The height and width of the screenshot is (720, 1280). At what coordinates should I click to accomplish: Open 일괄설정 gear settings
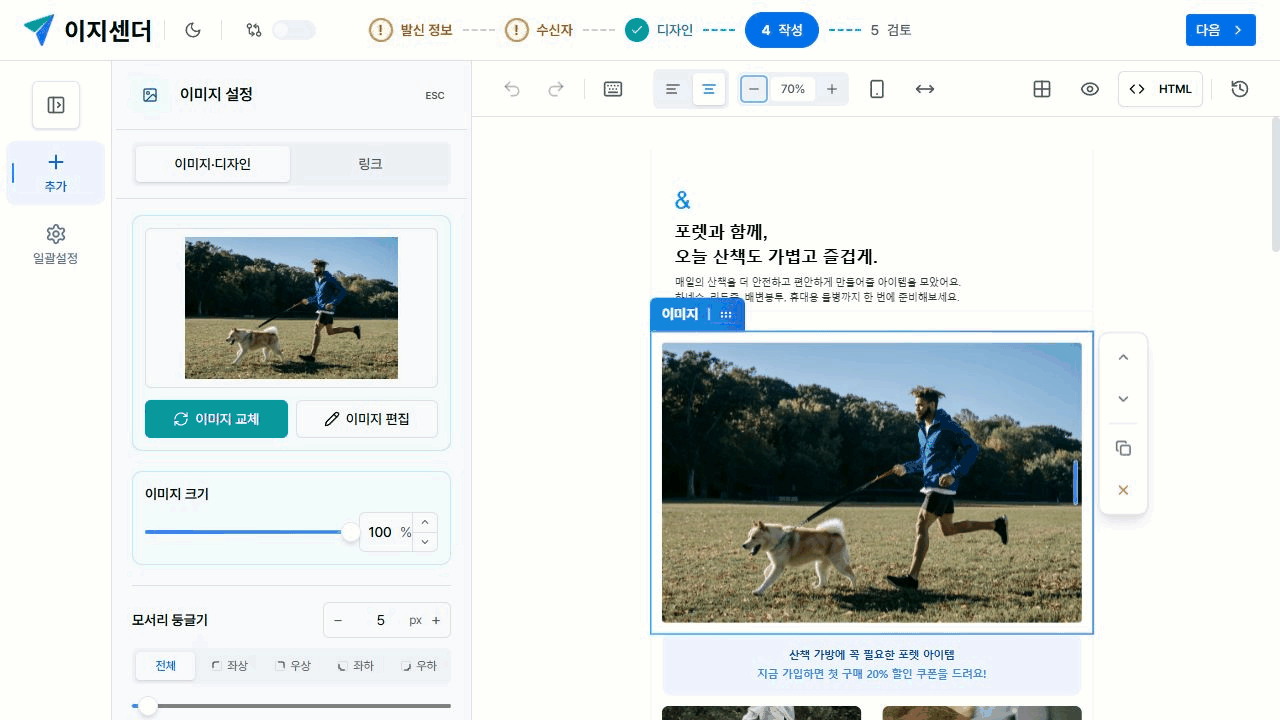[56, 244]
